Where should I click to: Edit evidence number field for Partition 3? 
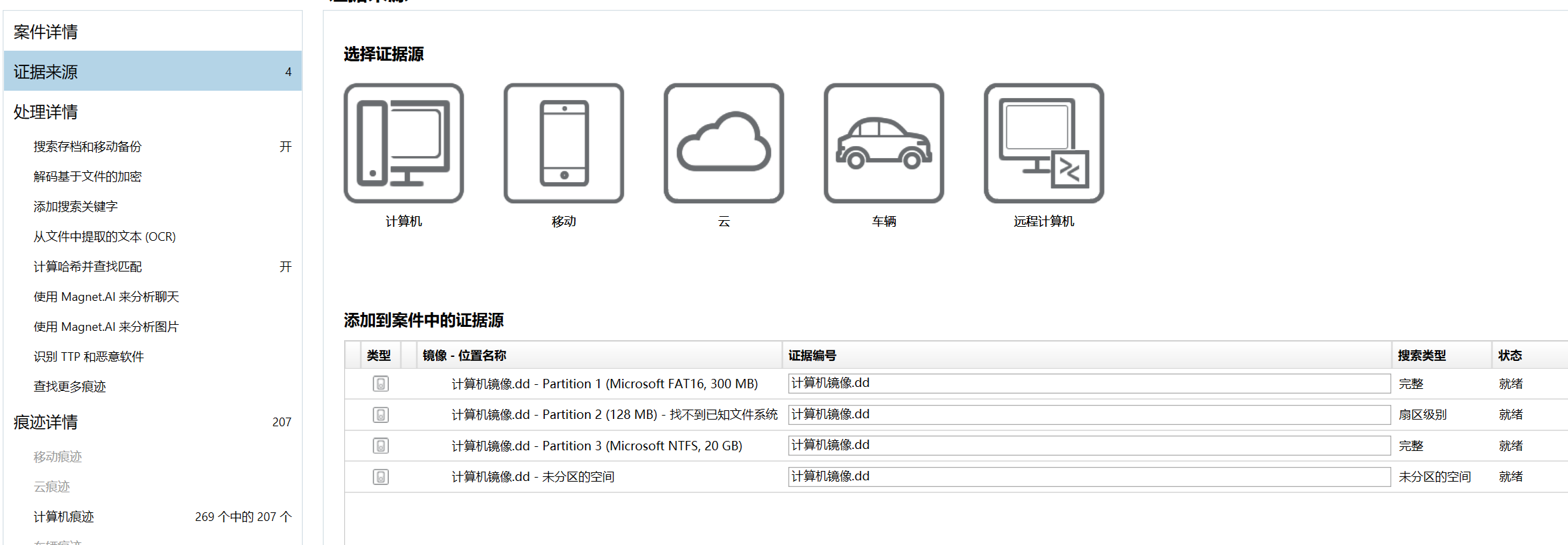pyautogui.click(x=1089, y=446)
